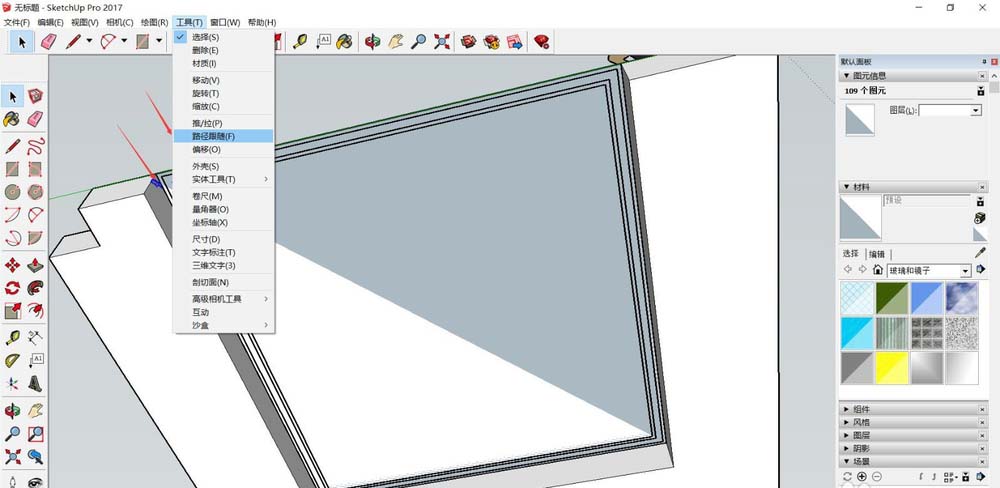This screenshot has height=488, width=1000.
Task: Activate the Axes tool in the left toolbar
Action: (12, 383)
